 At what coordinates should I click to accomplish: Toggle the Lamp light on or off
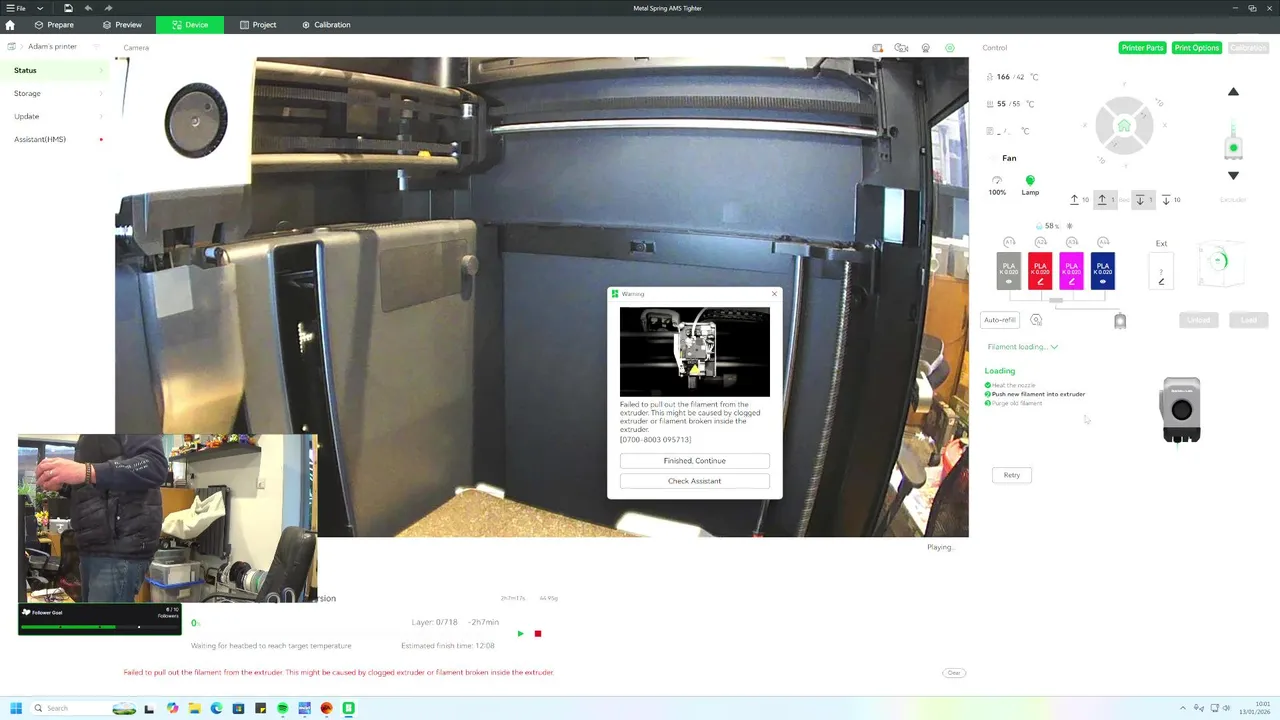1030,185
